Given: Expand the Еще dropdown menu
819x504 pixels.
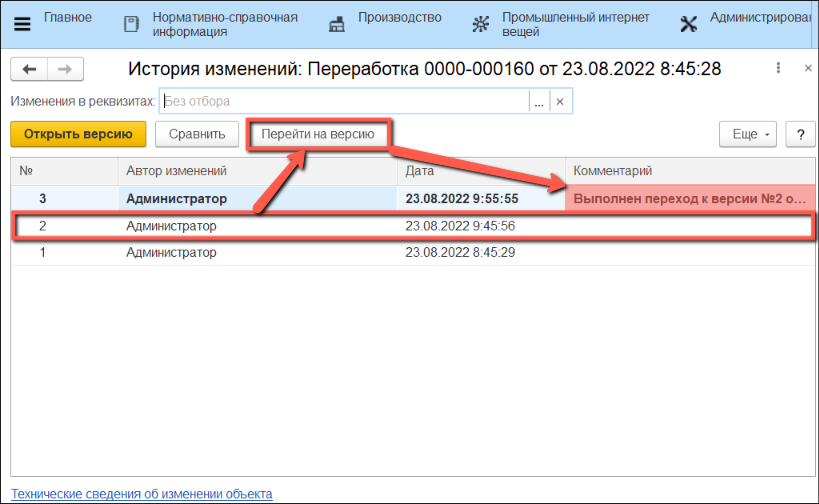Looking at the screenshot, I should point(748,134).
